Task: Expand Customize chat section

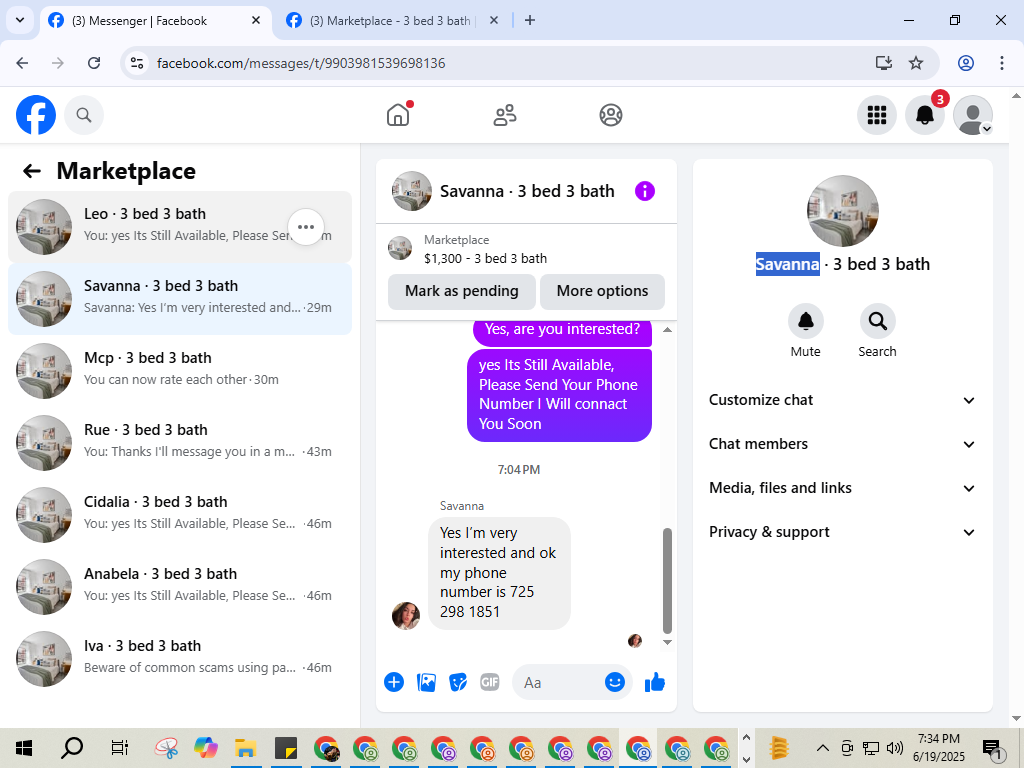Action: tap(842, 400)
